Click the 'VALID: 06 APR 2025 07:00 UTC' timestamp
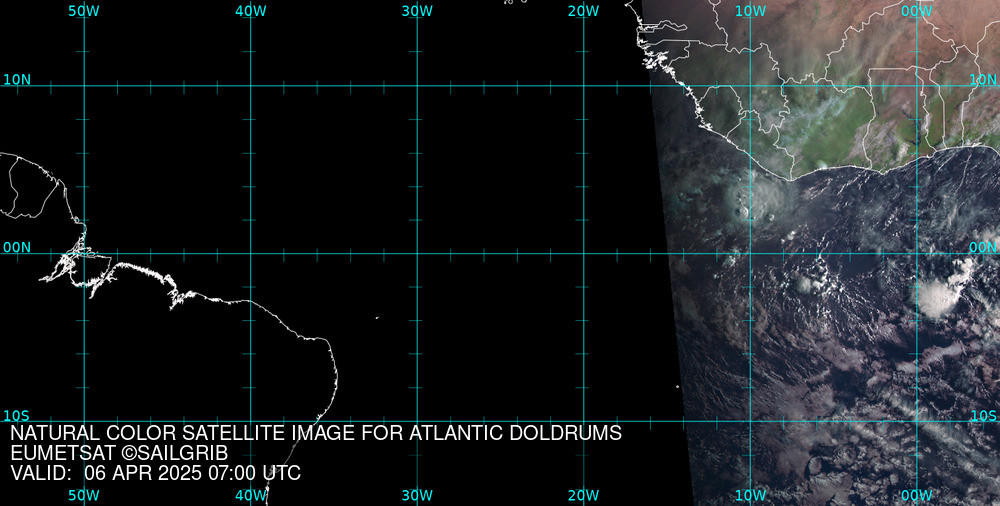 [x=156, y=473]
